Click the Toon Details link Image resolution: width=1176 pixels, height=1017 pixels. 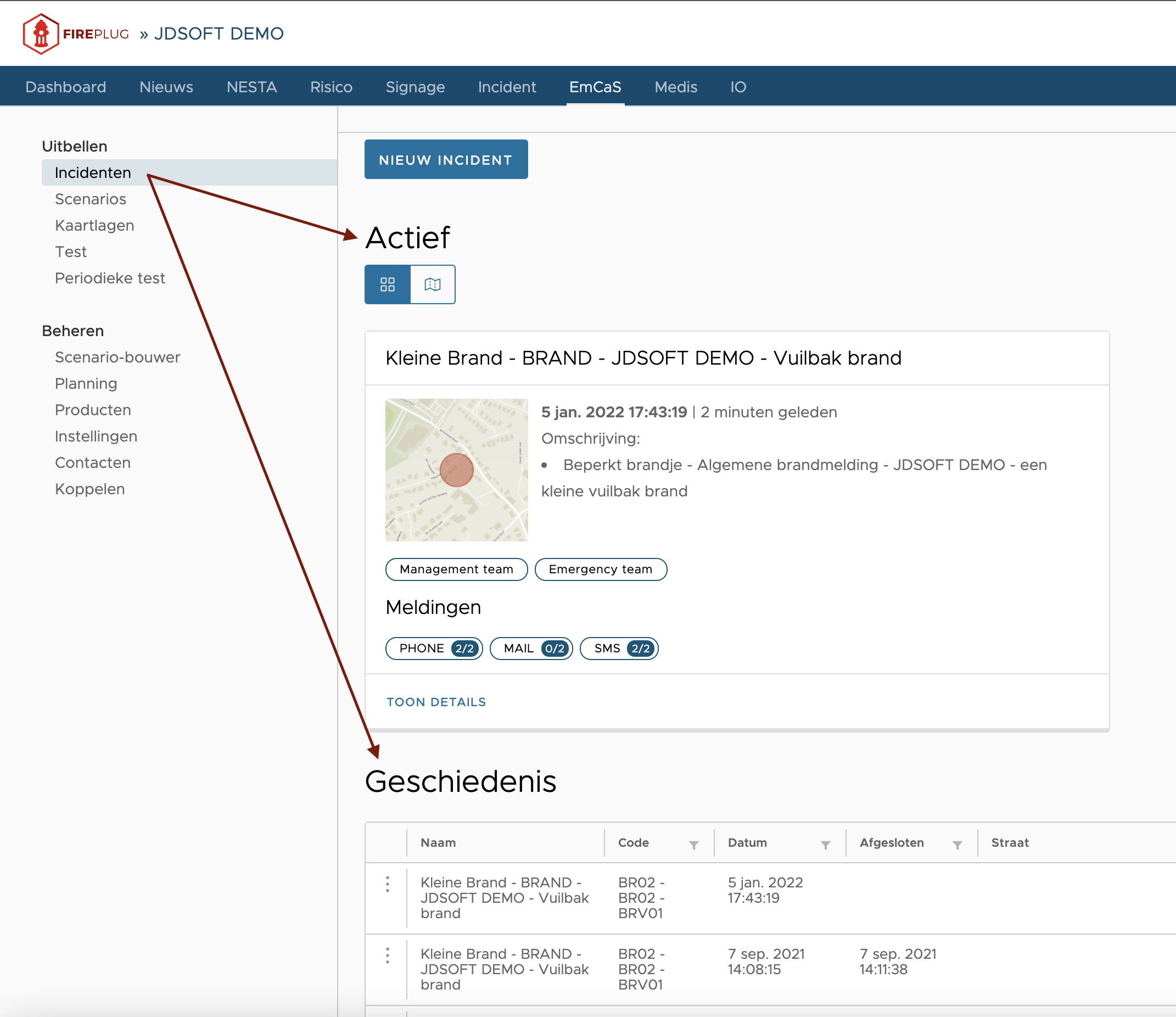tap(436, 702)
